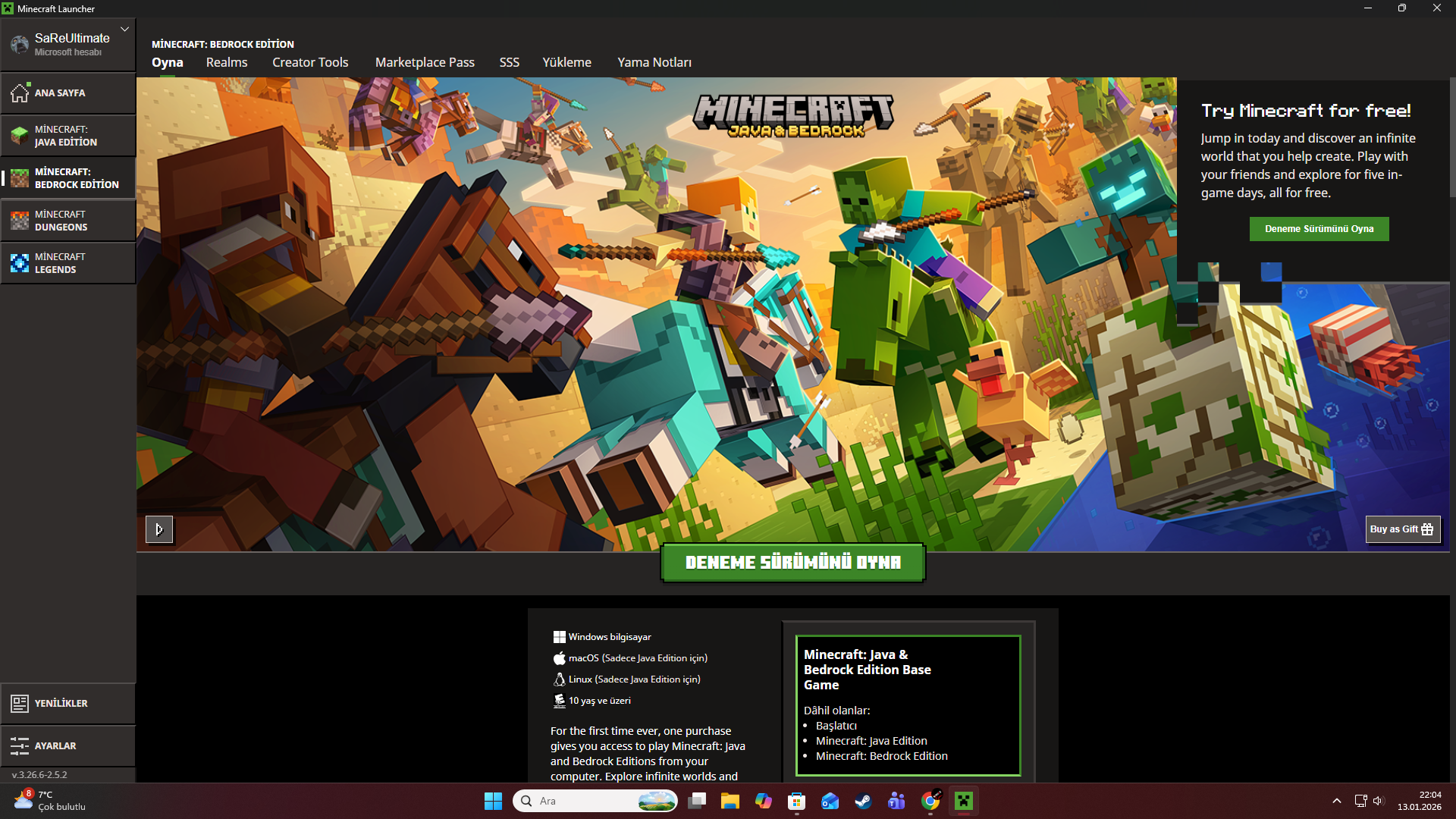This screenshot has width=1456, height=819.
Task: Open File Explorer from the taskbar
Action: click(730, 801)
